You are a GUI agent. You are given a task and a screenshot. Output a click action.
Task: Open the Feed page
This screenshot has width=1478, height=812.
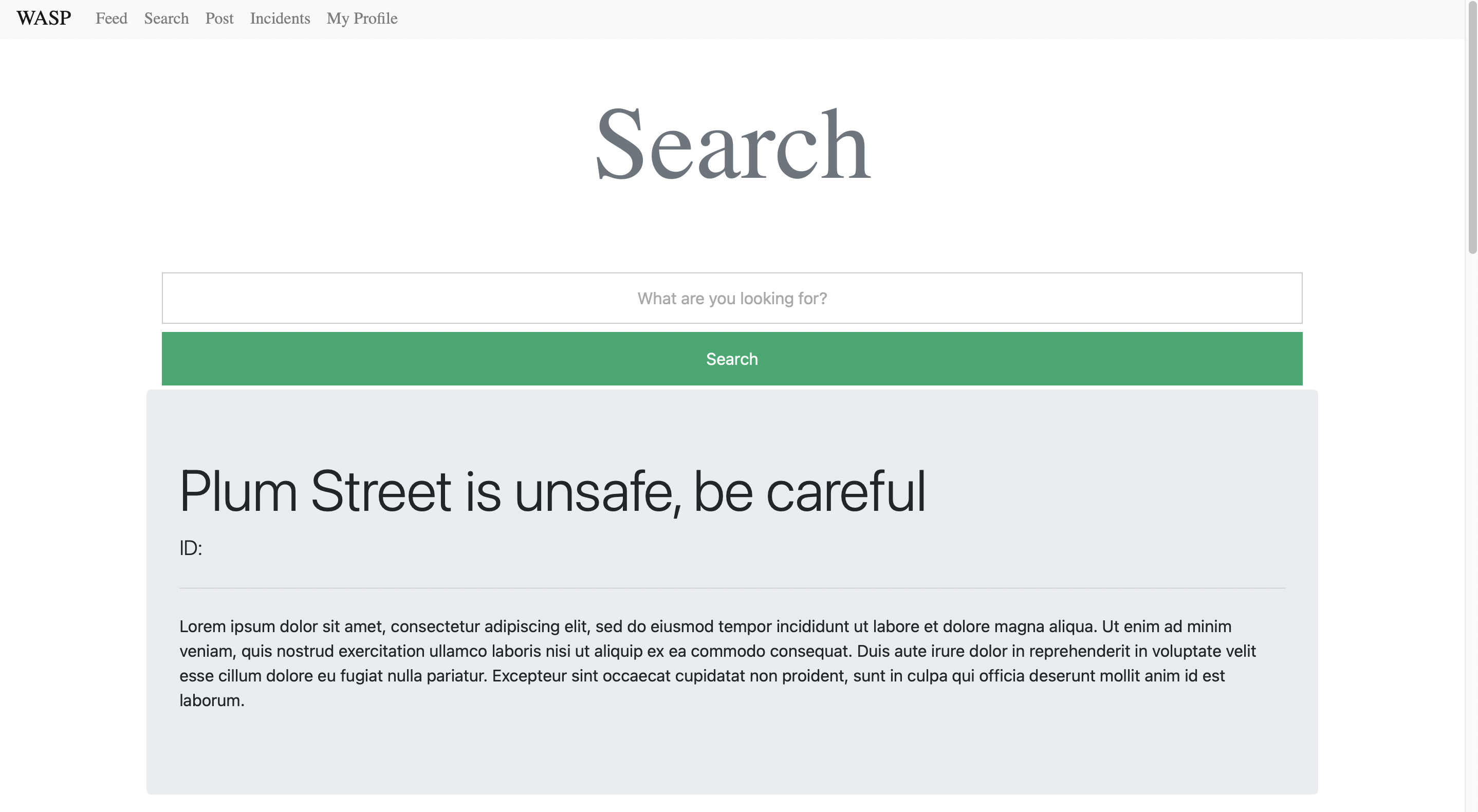click(112, 19)
